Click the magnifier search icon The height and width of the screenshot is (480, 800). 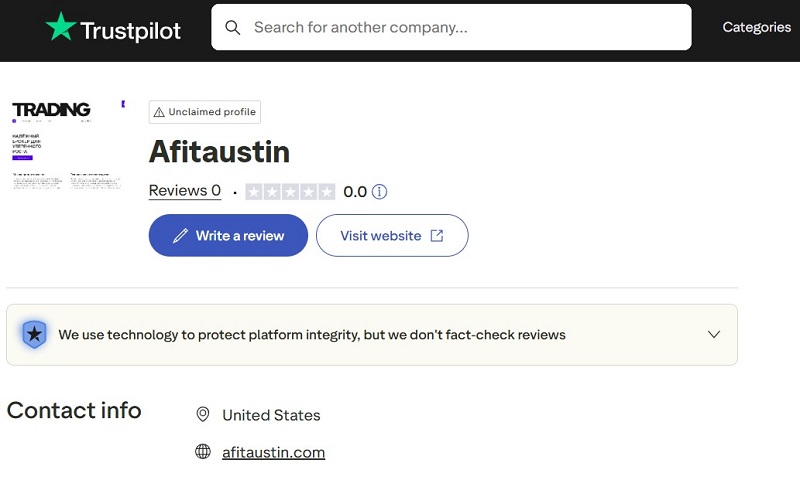click(x=233, y=28)
